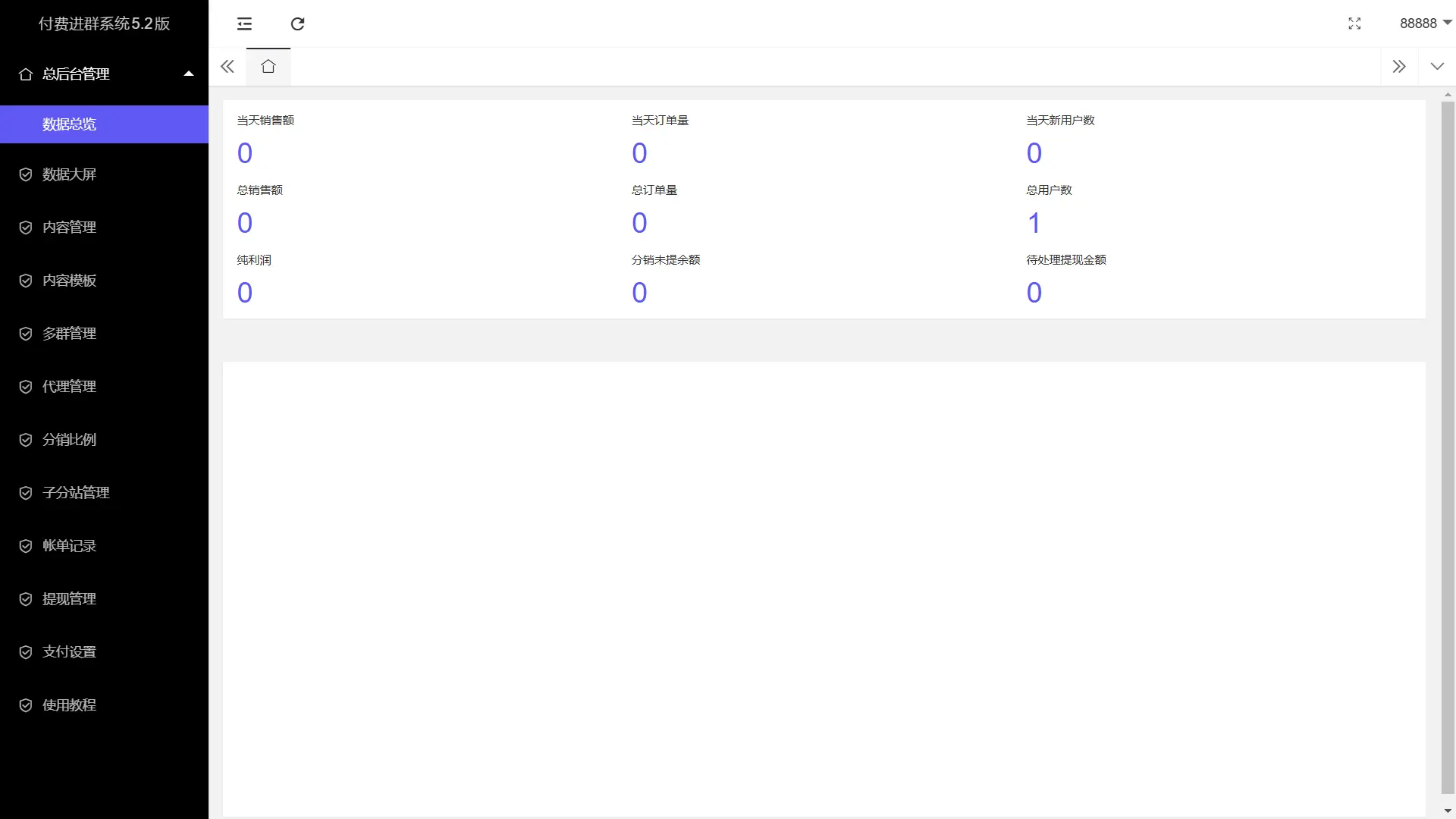Viewport: 1456px width, 819px height.
Task: Open 内容管理 menu item
Action: click(69, 227)
